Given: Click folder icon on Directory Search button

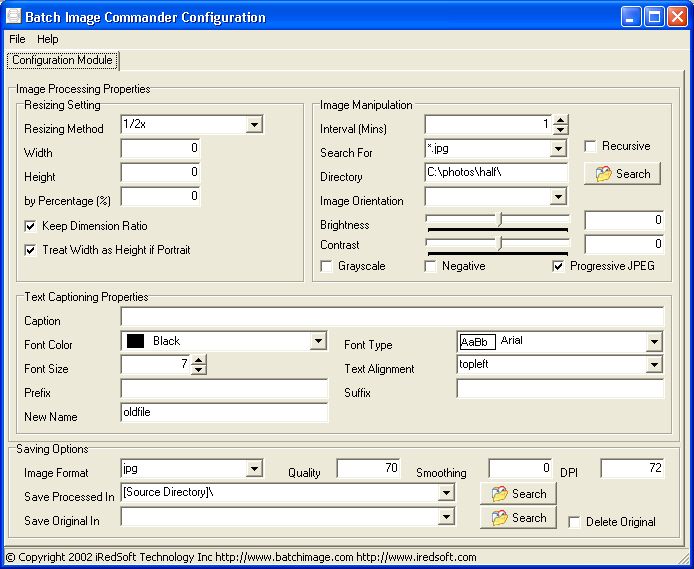Looking at the screenshot, I should pyautogui.click(x=603, y=174).
